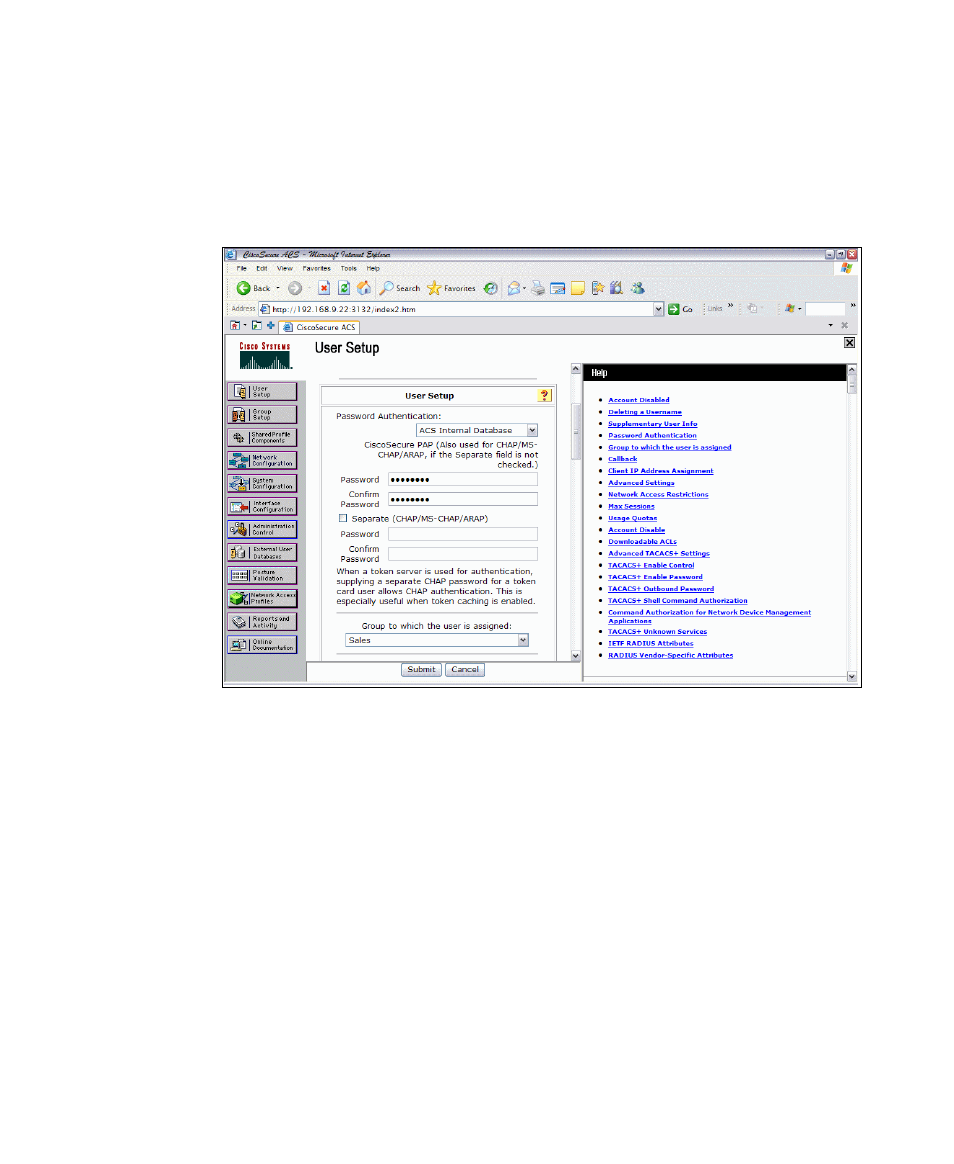Image resolution: width=954 pixels, height=1164 pixels.
Task: Open the Password Authentication database dropdown
Action: click(x=532, y=431)
